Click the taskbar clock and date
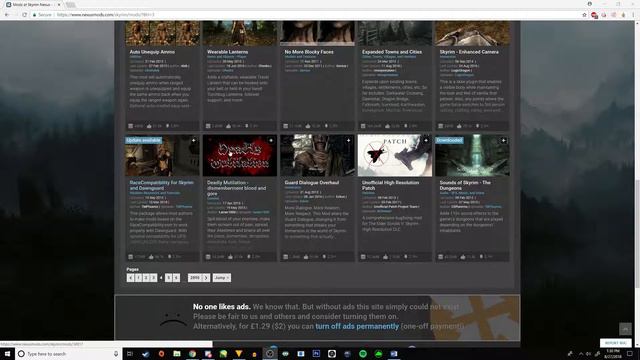The image size is (640, 360). click(613, 353)
